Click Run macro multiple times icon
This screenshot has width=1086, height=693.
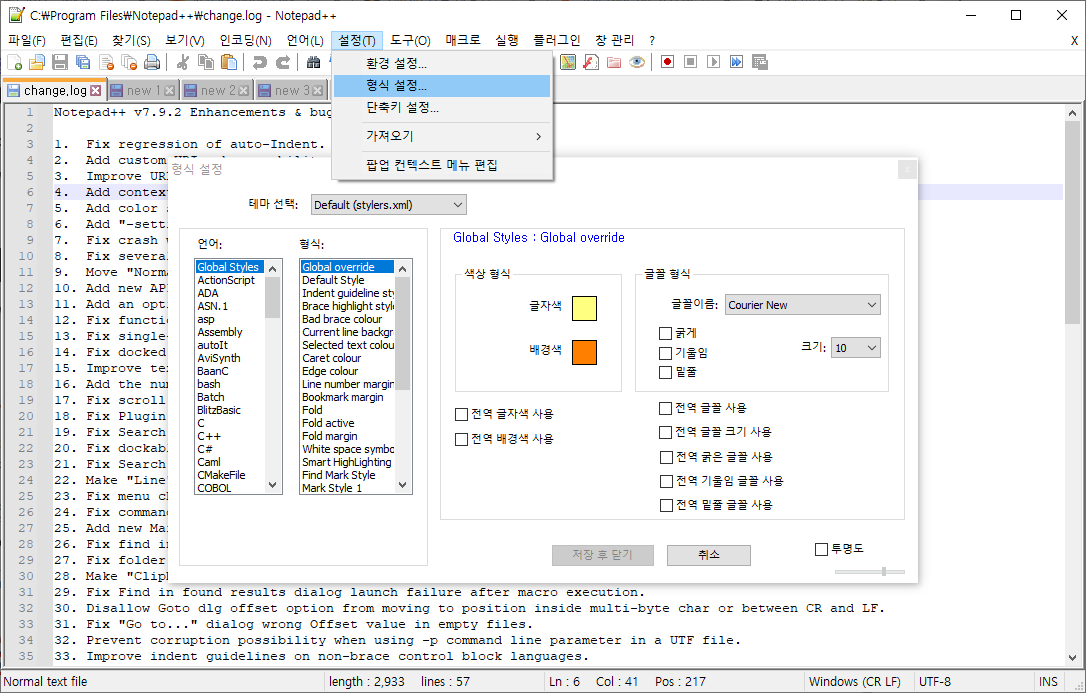[736, 62]
